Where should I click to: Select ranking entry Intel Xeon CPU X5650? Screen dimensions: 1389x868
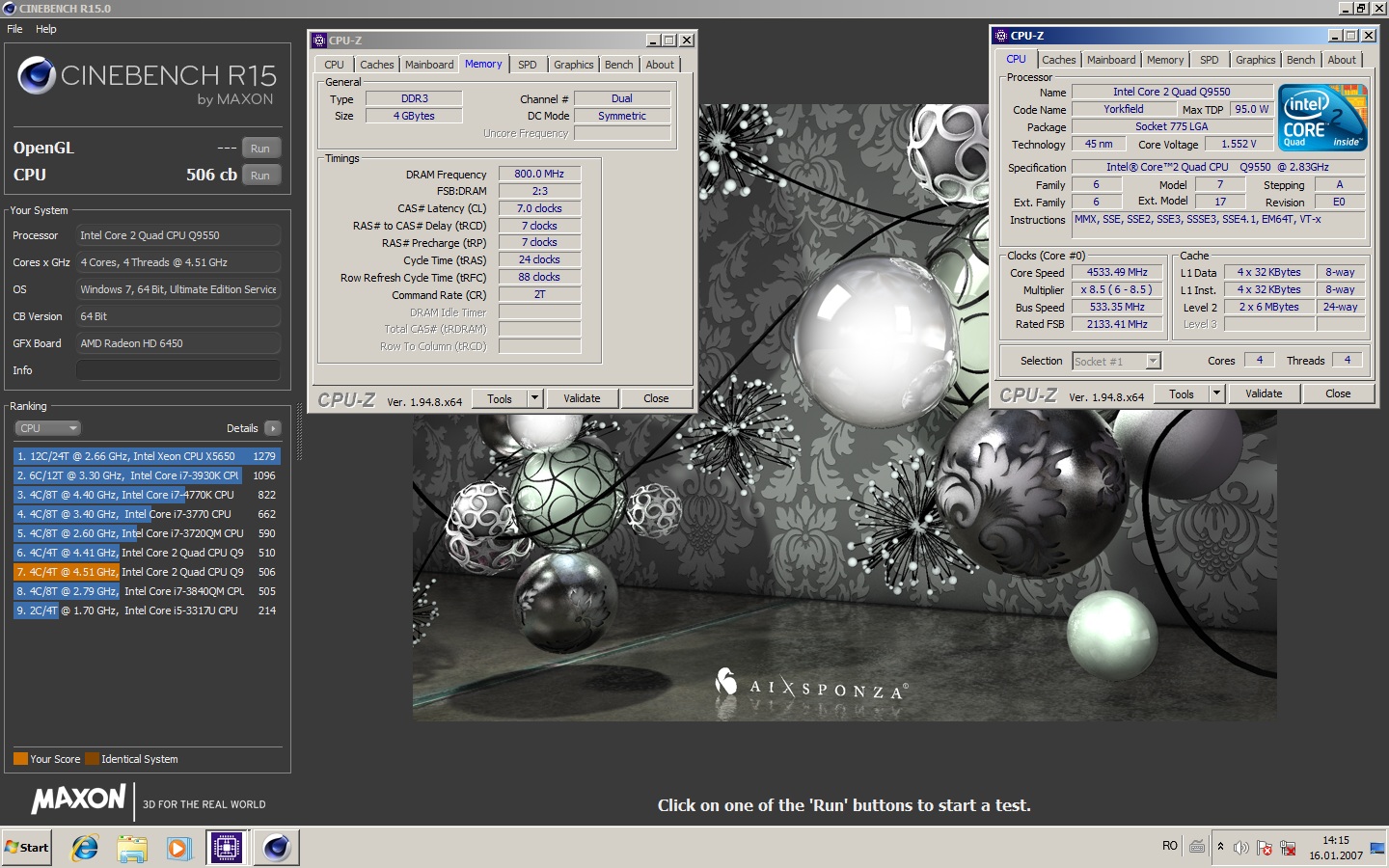coord(147,456)
